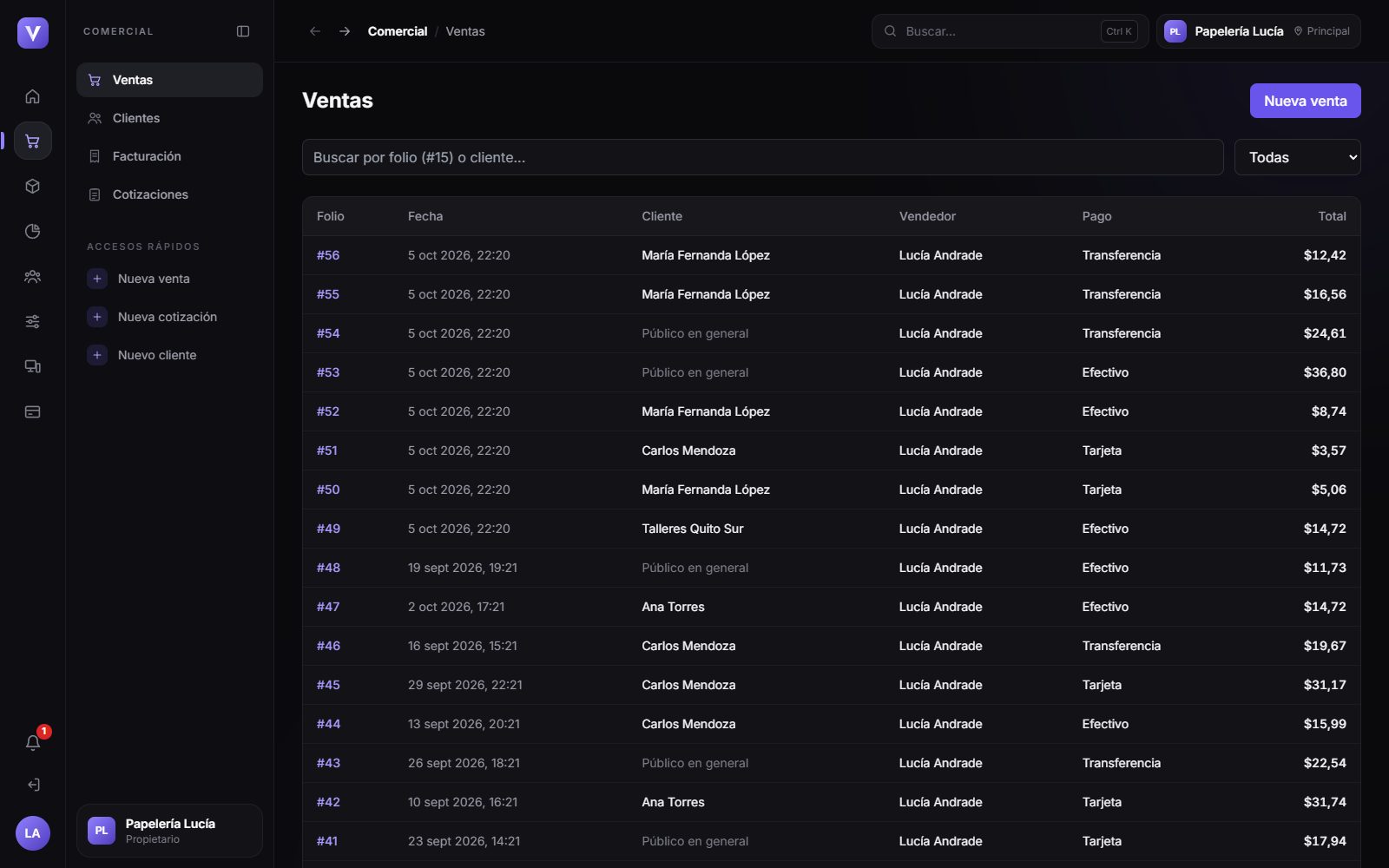Click the Total column header
The height and width of the screenshot is (868, 1389).
click(1332, 216)
